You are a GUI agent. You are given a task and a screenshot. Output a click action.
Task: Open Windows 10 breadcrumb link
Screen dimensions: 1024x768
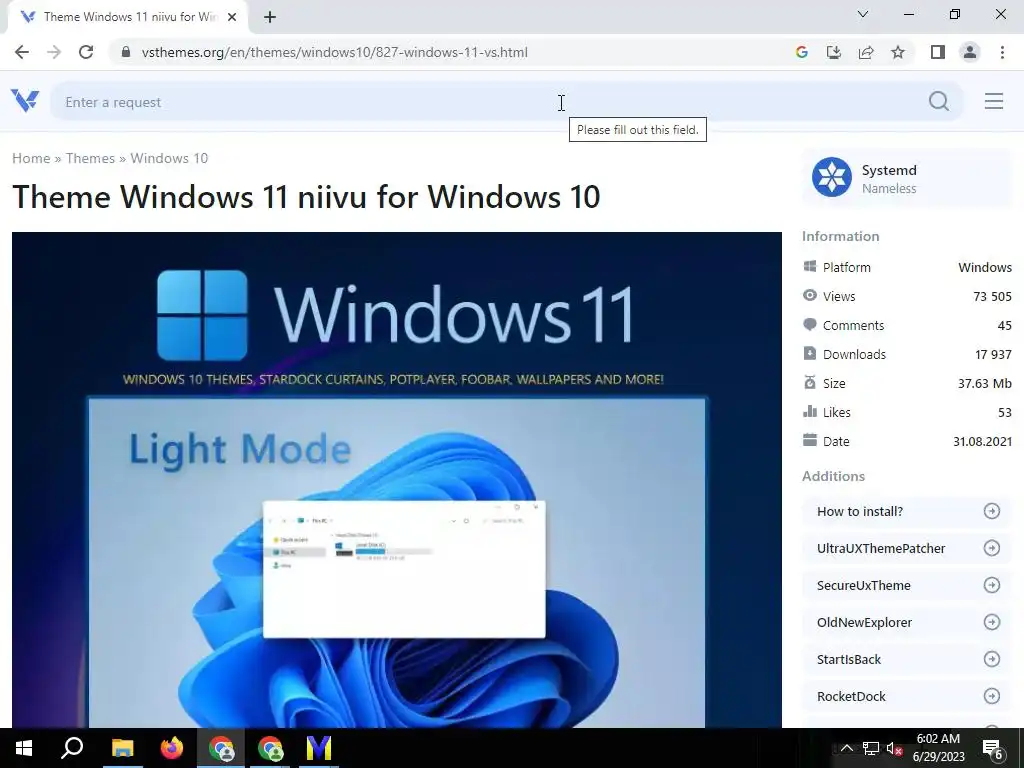click(169, 158)
